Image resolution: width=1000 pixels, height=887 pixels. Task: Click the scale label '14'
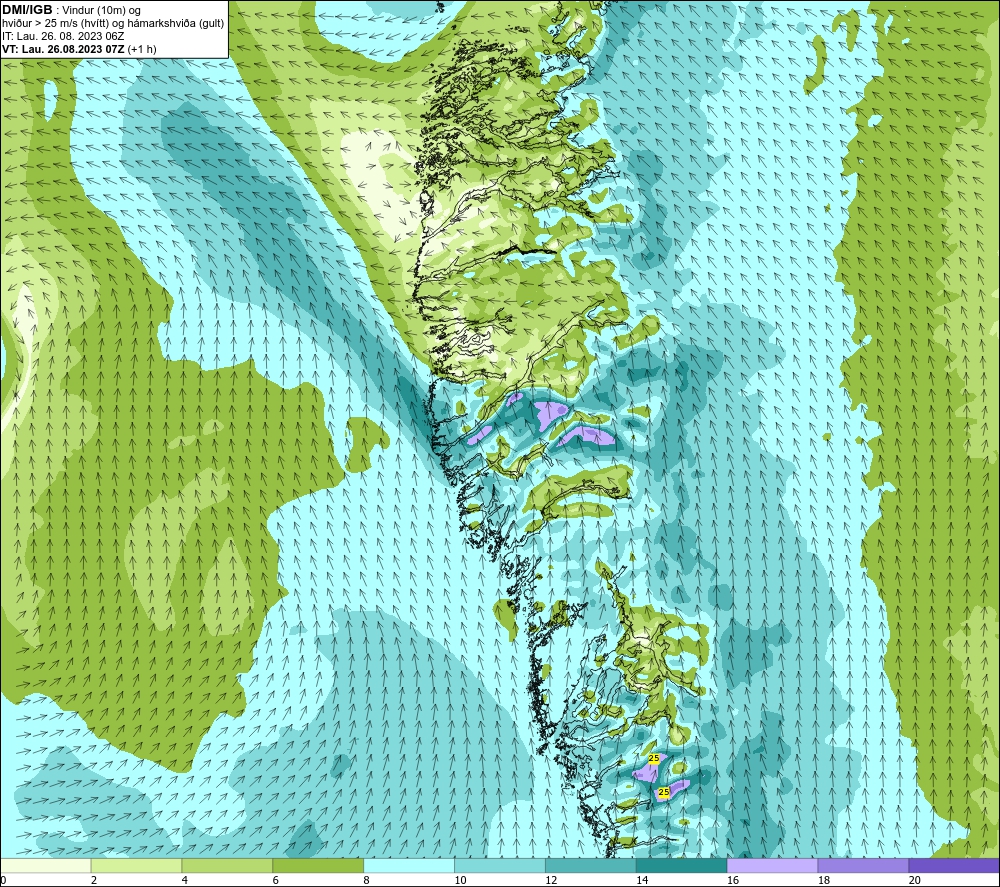pos(642,881)
